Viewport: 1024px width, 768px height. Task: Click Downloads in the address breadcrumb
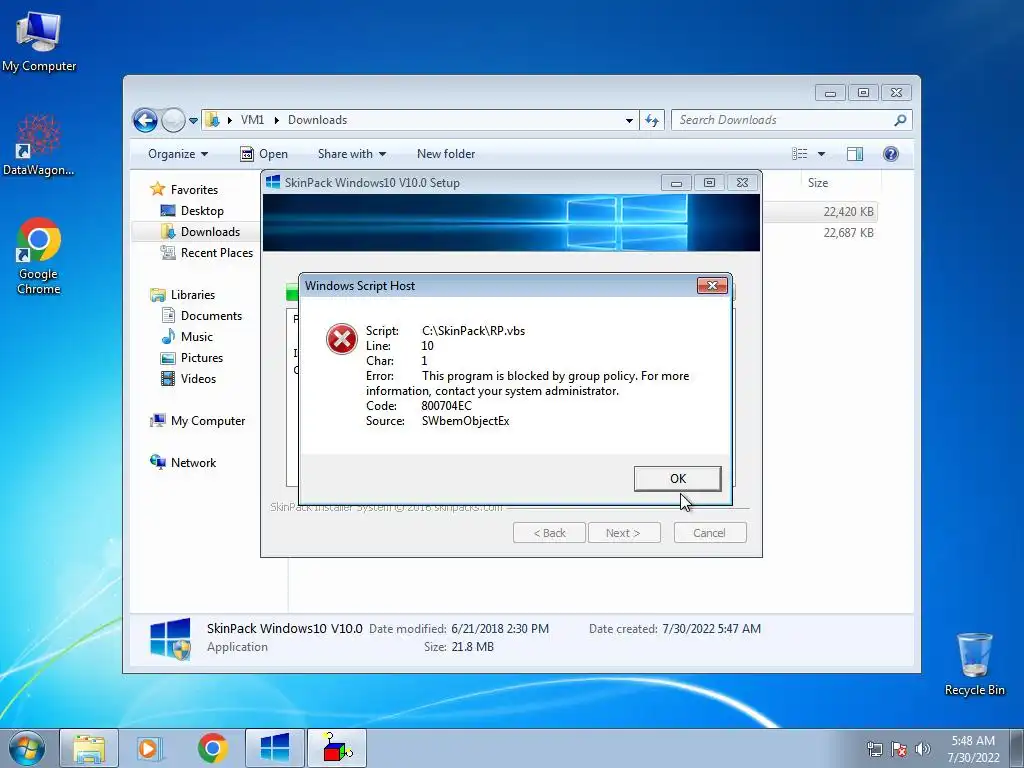[317, 120]
